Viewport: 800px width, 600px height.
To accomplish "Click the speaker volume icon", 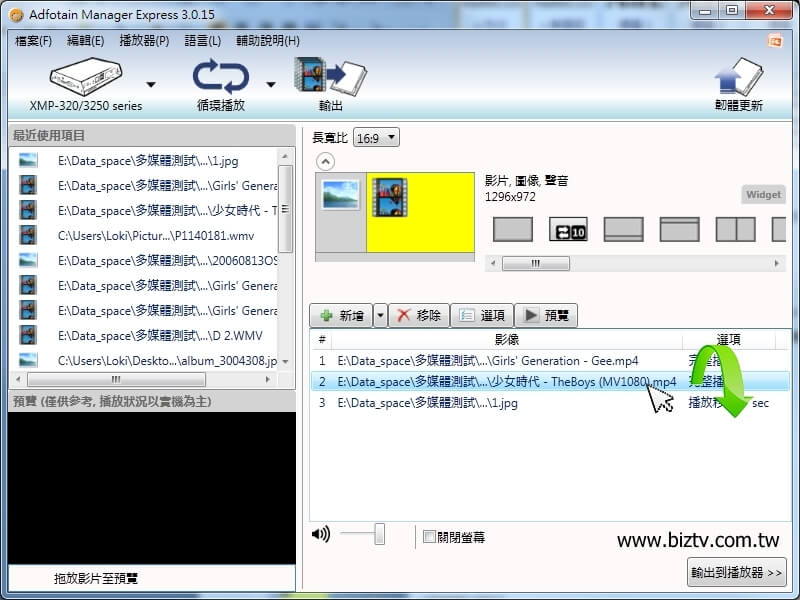I will (x=321, y=534).
